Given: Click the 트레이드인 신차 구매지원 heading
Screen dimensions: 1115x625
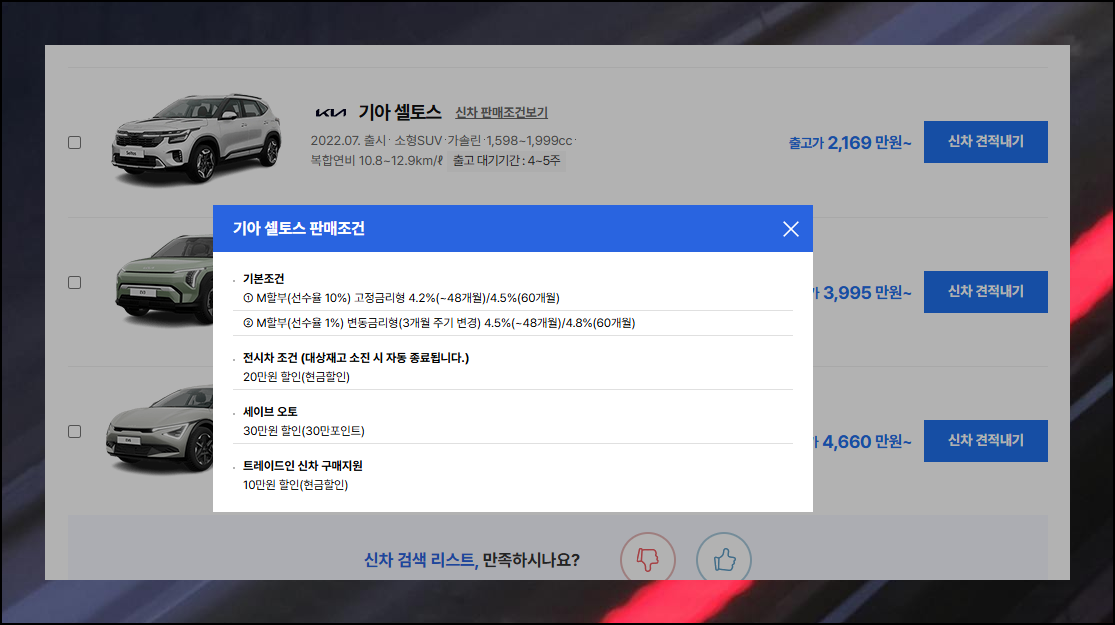Looking at the screenshot, I should click(303, 466).
